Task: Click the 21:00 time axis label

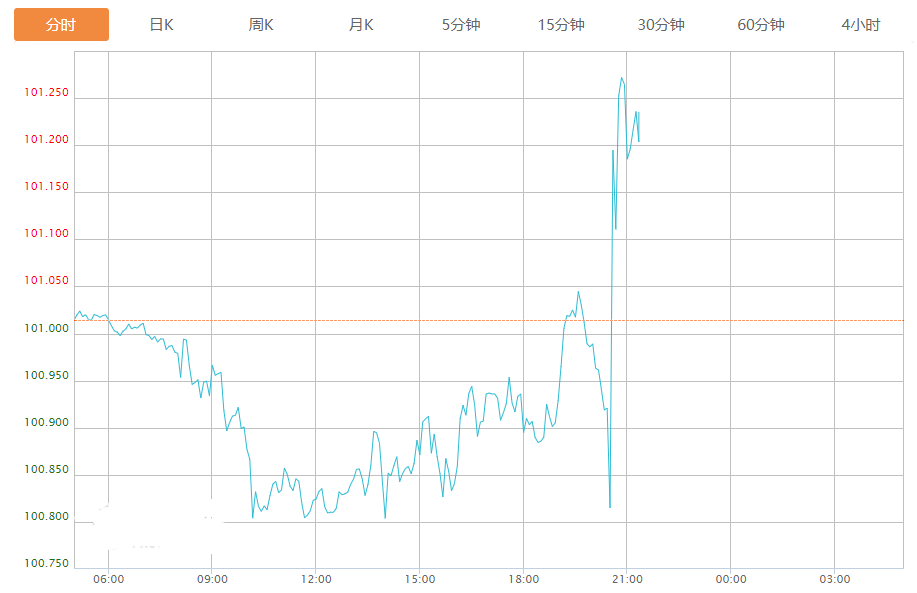Action: [627, 579]
